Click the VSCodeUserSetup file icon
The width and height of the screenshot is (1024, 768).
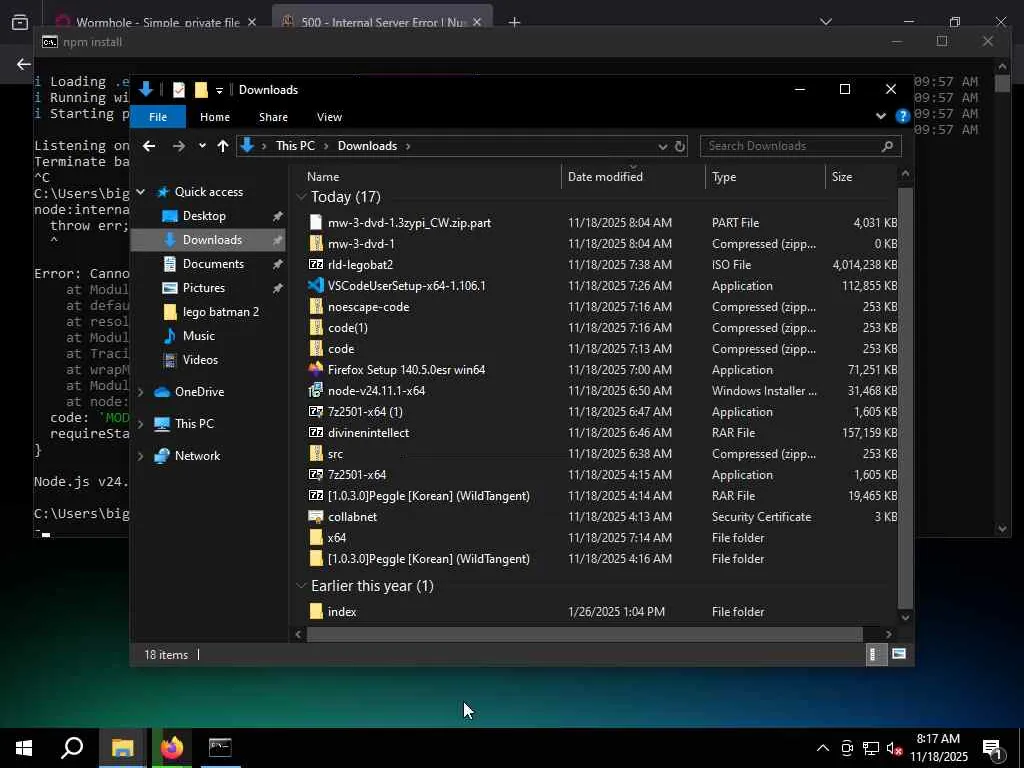(x=316, y=285)
